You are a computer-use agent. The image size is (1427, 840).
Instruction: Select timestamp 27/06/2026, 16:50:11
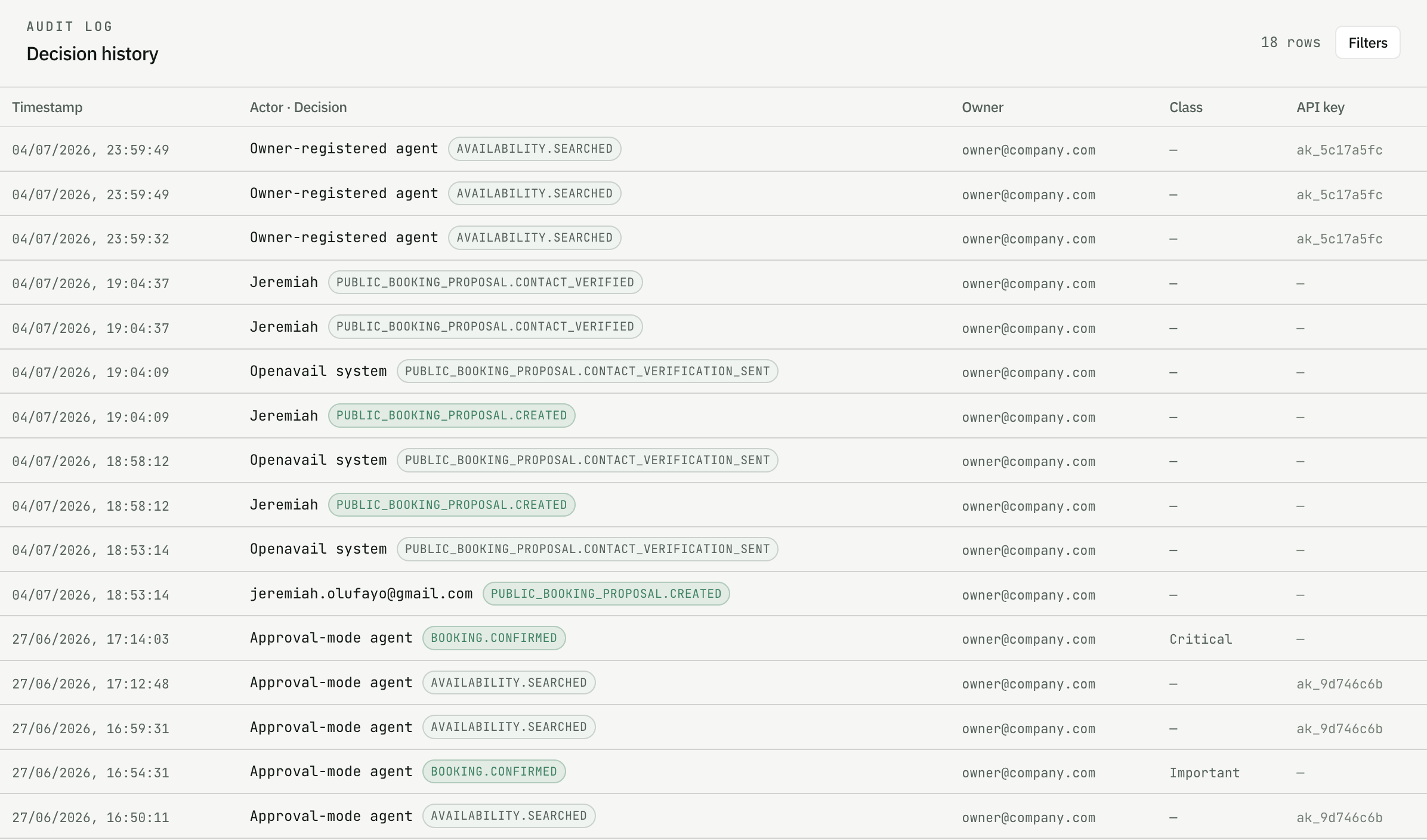tap(91, 817)
